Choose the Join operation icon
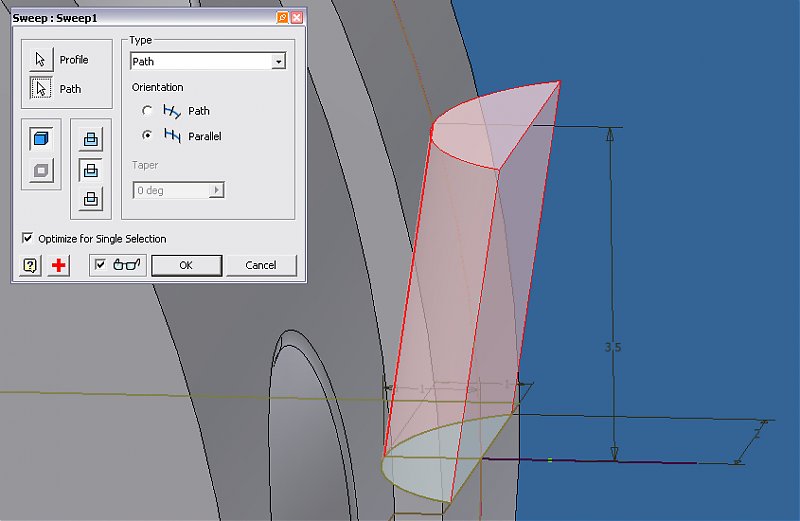 (x=91, y=140)
